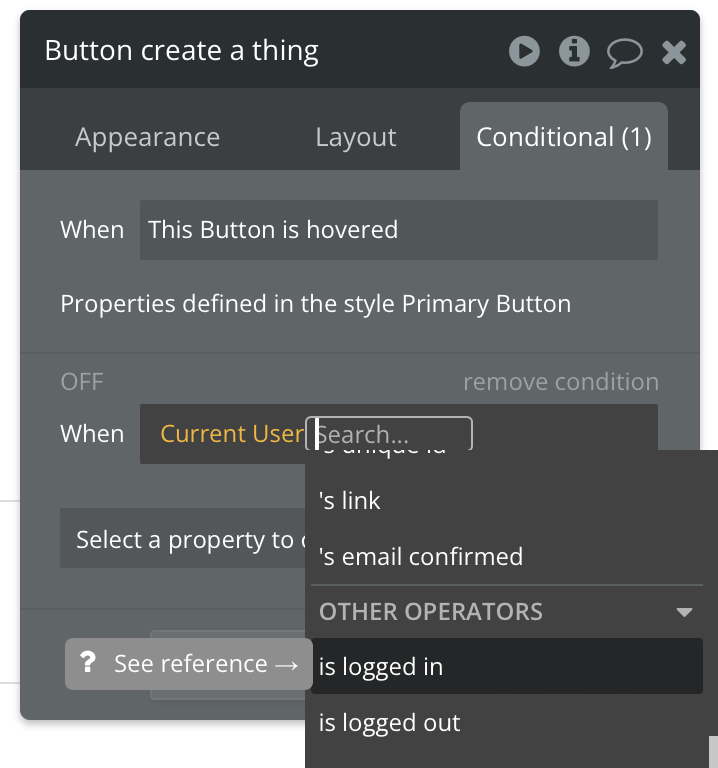This screenshot has width=718, height=768.
Task: Click the Current User expression token
Action: point(231,433)
